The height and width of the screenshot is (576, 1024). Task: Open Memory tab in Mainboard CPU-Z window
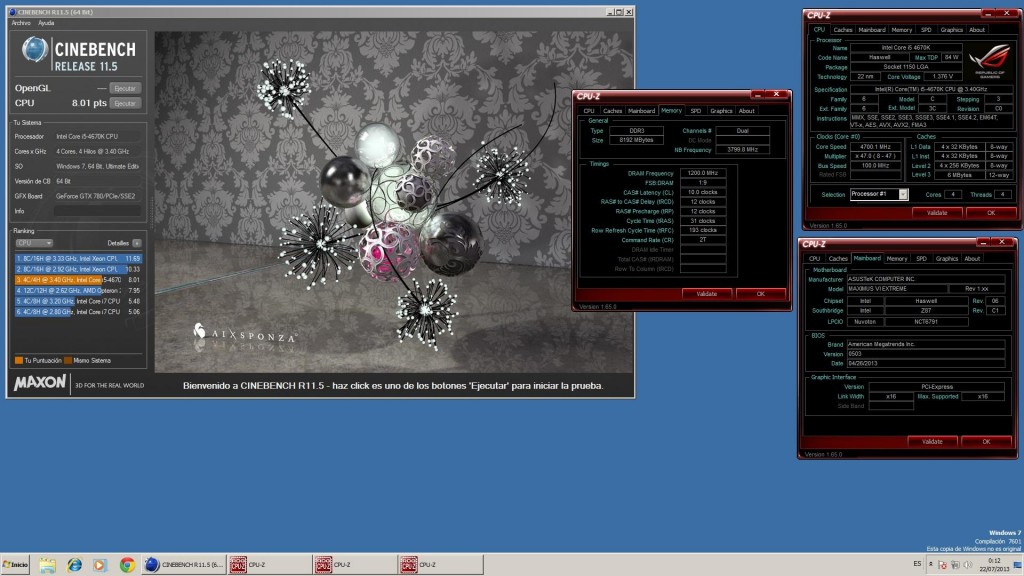[897, 259]
